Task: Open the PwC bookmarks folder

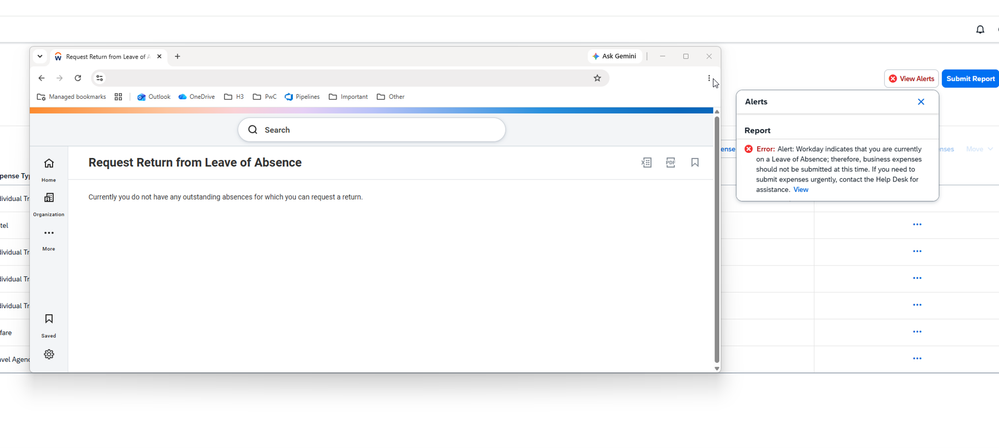Action: pos(264,97)
